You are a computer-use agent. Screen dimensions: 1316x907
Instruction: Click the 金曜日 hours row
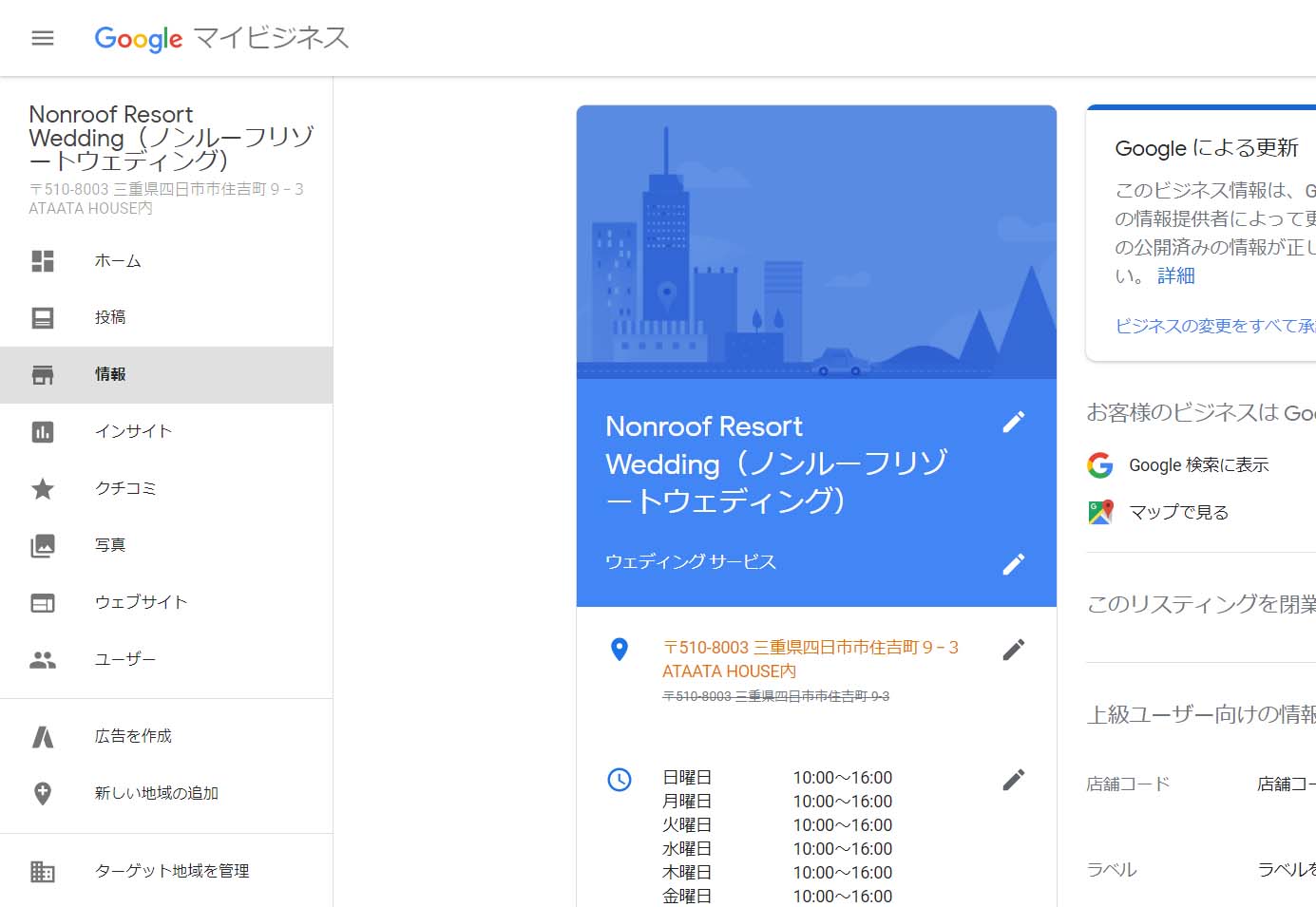pos(777,897)
